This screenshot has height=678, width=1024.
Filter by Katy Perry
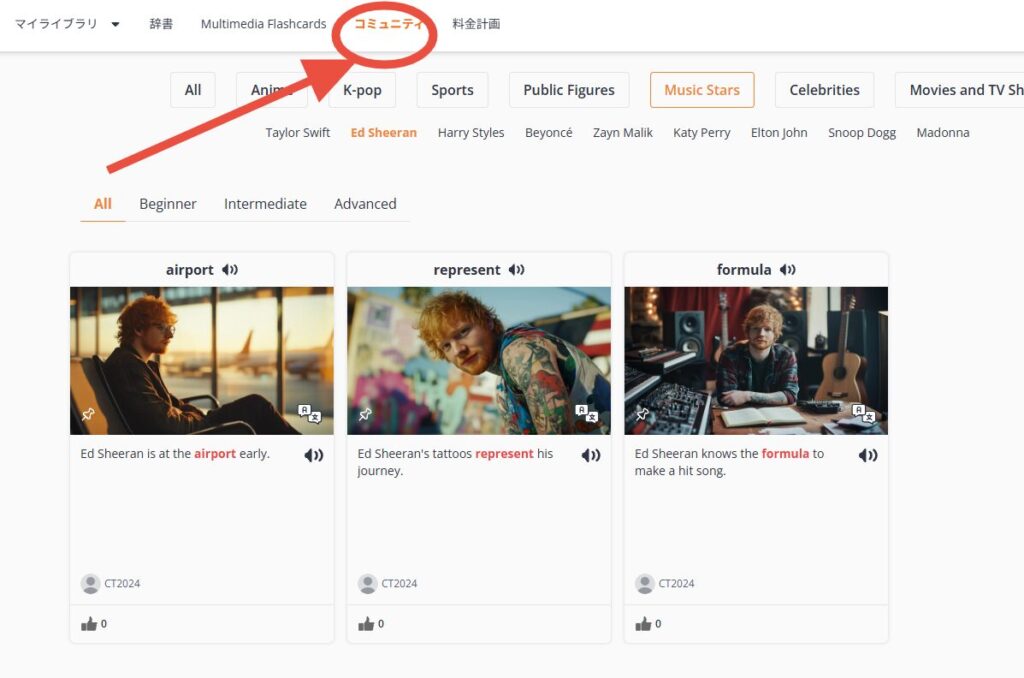click(x=701, y=133)
